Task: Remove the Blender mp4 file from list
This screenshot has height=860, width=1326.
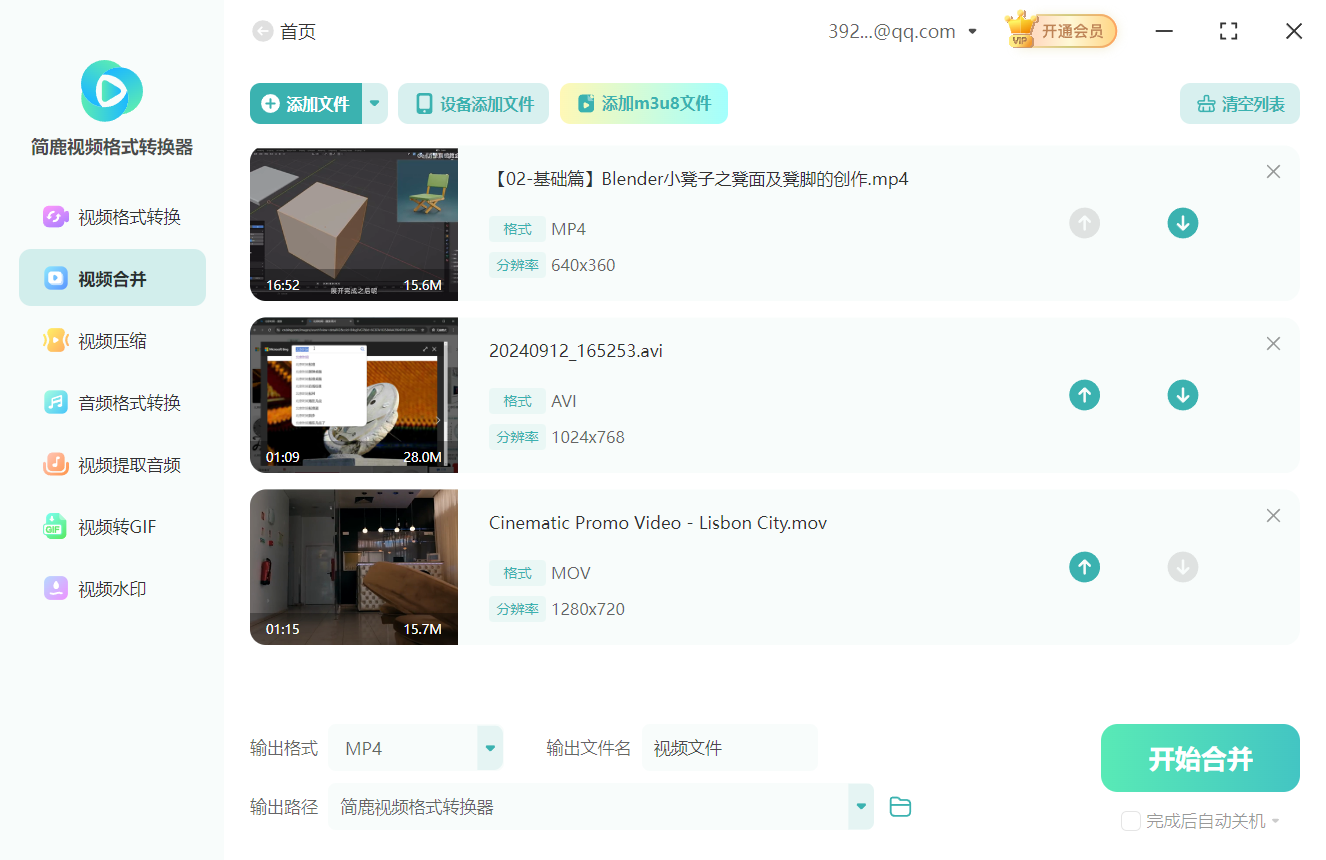Action: [x=1273, y=172]
